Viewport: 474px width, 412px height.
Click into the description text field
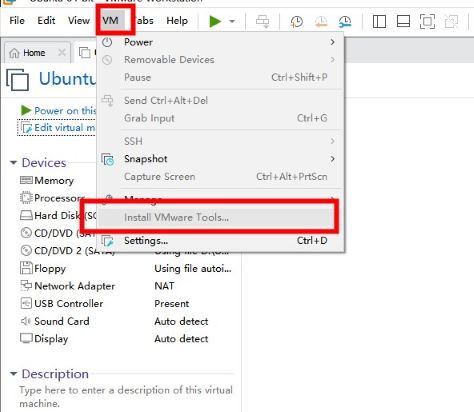coord(126,397)
